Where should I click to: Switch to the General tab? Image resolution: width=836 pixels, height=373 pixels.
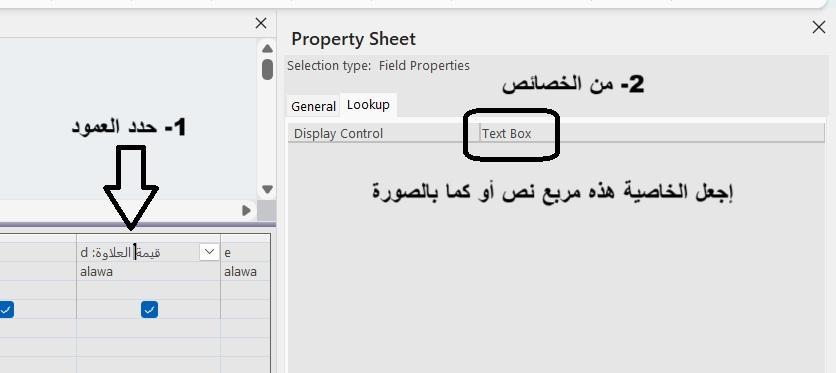click(x=313, y=107)
